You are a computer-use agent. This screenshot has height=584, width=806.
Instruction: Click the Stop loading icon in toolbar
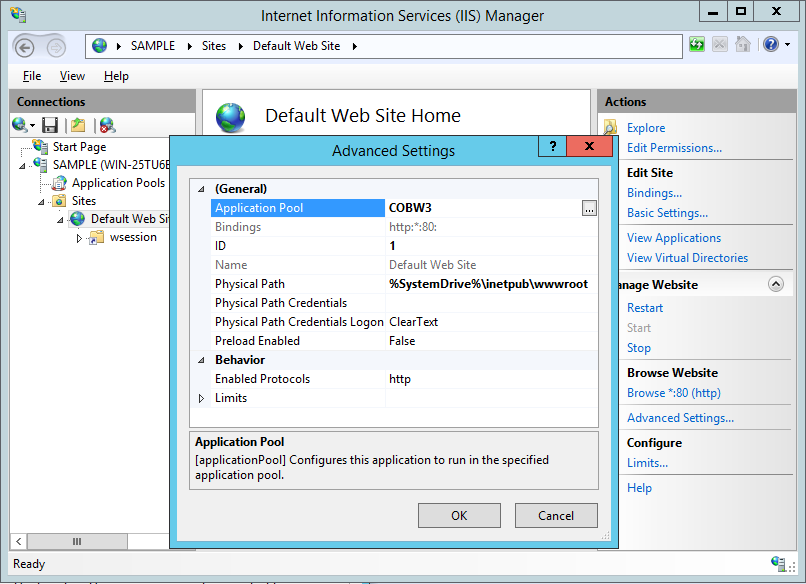(720, 45)
